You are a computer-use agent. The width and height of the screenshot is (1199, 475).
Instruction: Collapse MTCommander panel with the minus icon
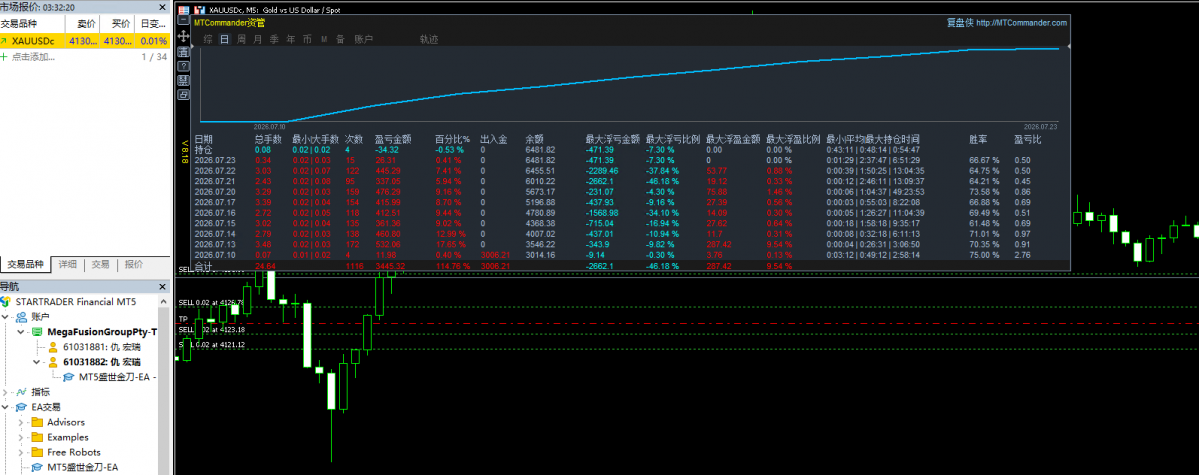click(x=184, y=20)
